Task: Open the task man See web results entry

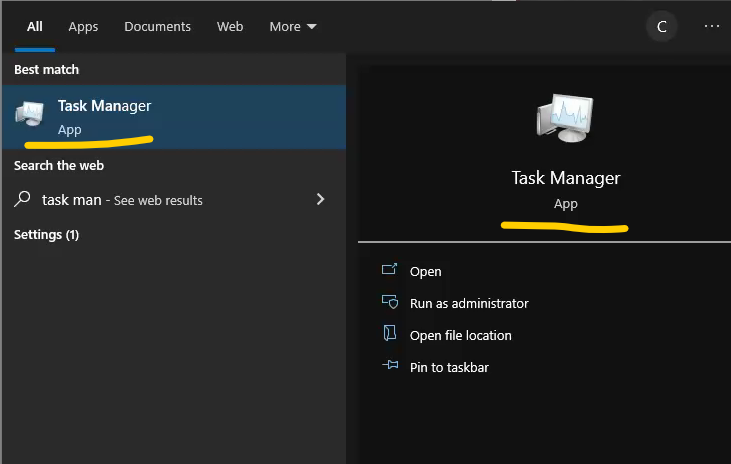Action: pyautogui.click(x=122, y=200)
